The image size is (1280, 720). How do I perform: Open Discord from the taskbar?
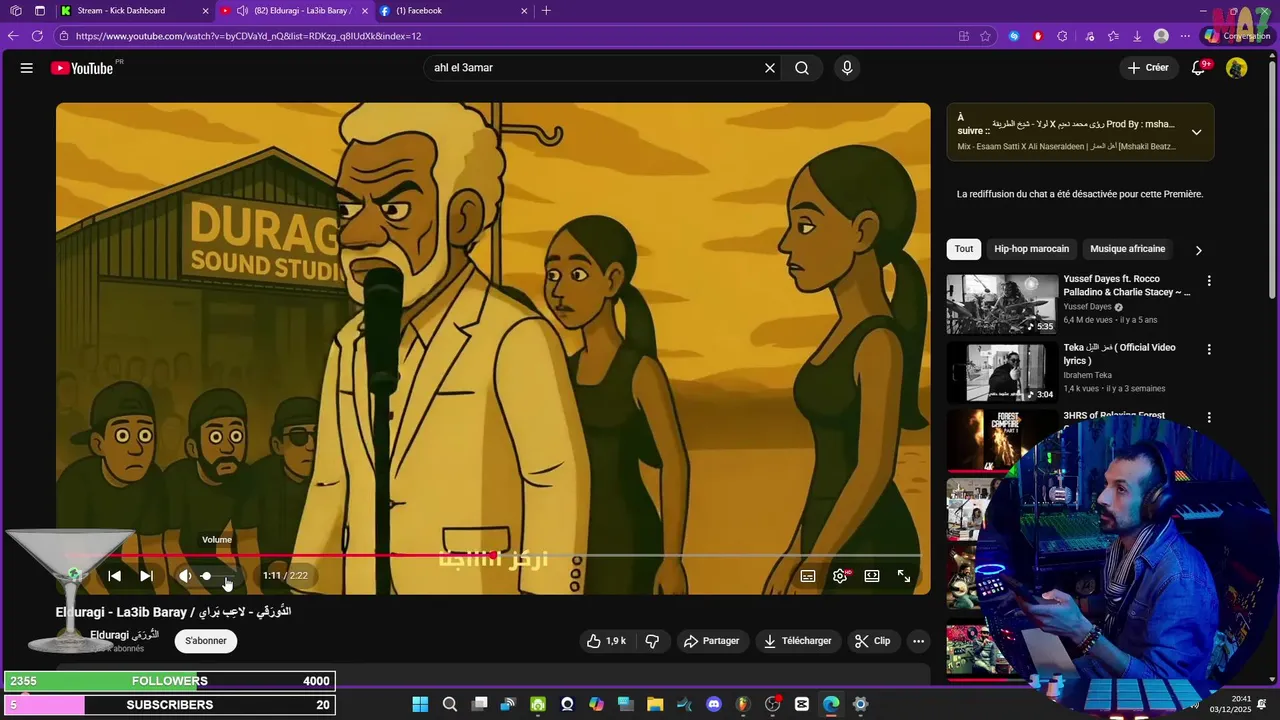coord(714,705)
